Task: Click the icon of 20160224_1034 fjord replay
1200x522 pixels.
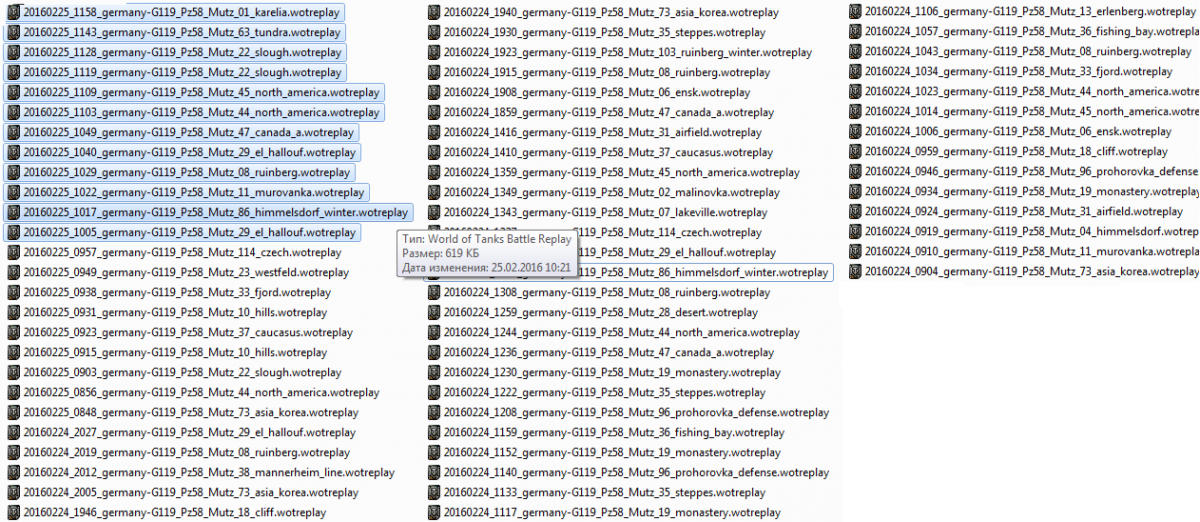Action: (x=855, y=72)
